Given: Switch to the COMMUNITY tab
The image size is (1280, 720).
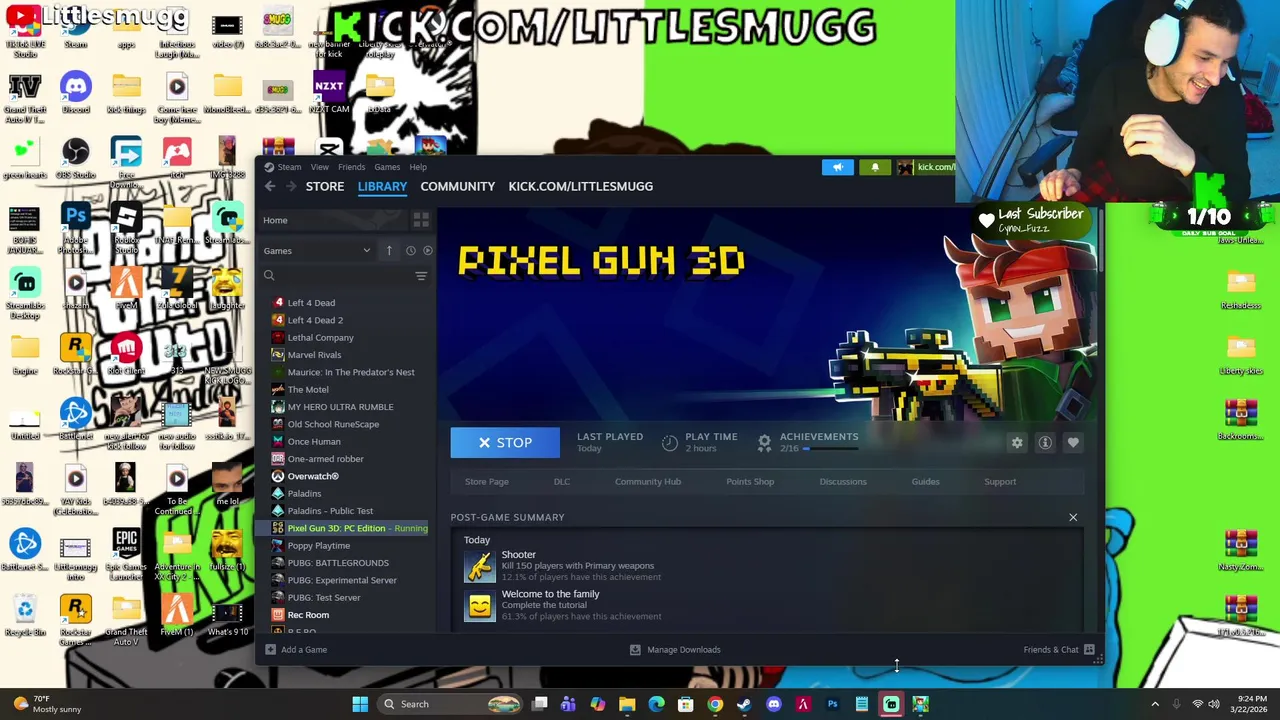Looking at the screenshot, I should (x=458, y=186).
